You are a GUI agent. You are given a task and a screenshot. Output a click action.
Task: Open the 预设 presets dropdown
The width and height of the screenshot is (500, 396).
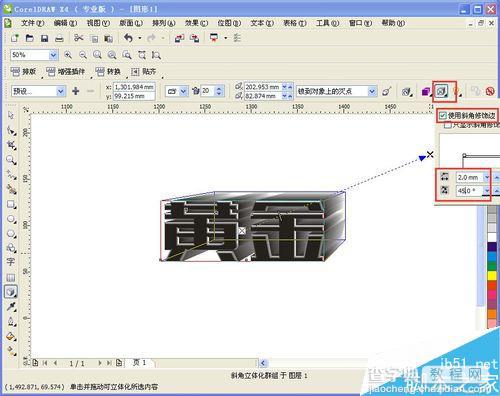click(61, 91)
